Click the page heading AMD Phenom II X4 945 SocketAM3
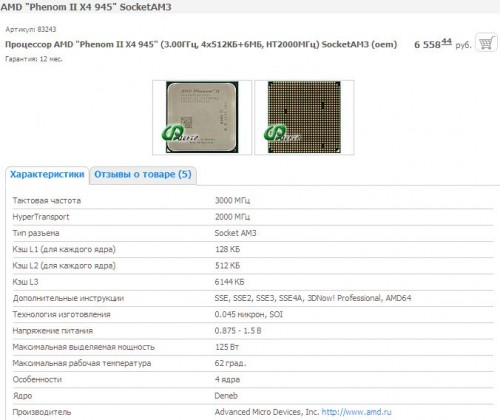Screen dimensions: 500x420 click(x=86, y=7)
